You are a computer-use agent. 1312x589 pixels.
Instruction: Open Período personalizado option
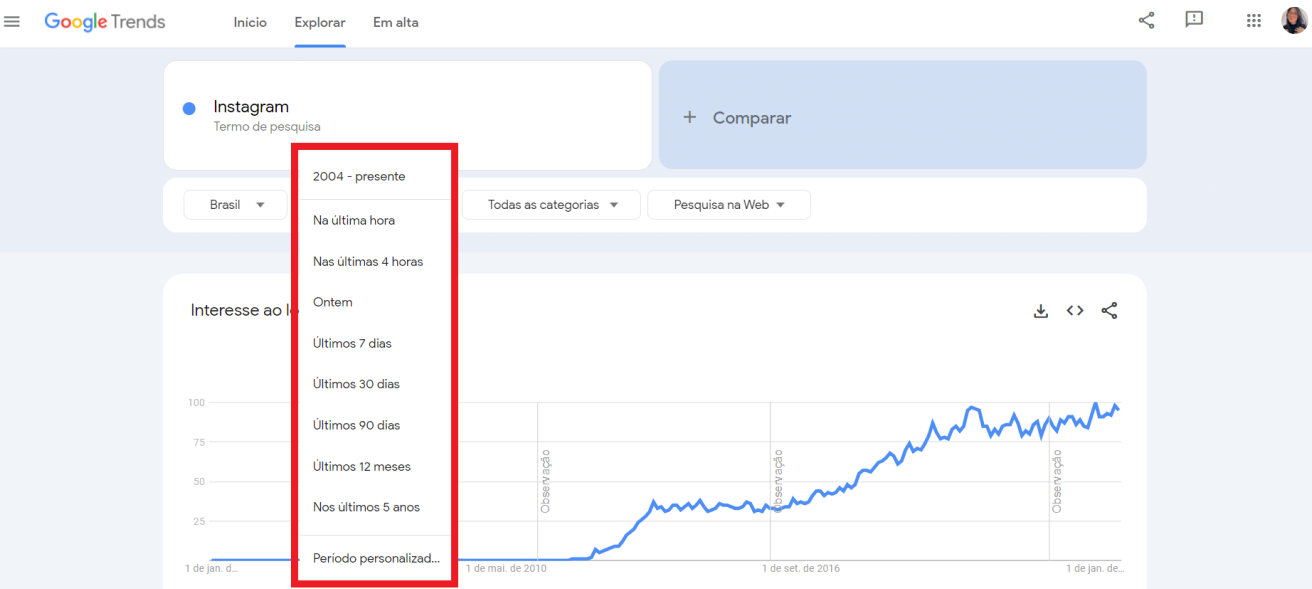tap(374, 558)
